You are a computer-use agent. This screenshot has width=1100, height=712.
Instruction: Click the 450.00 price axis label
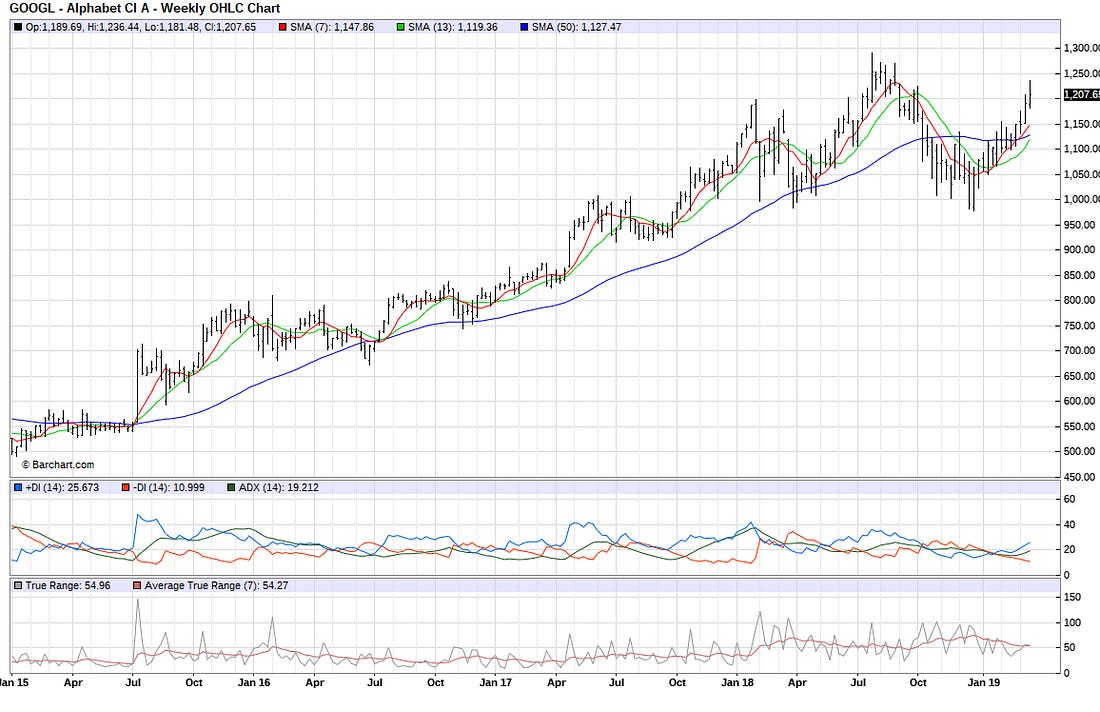point(1080,477)
